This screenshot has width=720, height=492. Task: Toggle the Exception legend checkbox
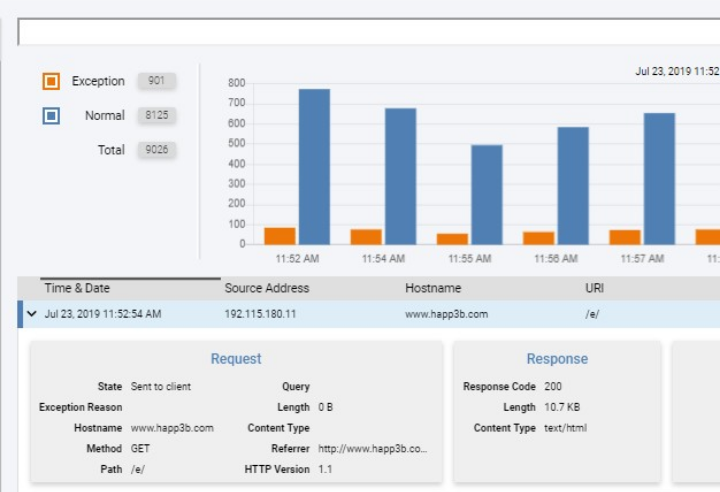point(51,81)
